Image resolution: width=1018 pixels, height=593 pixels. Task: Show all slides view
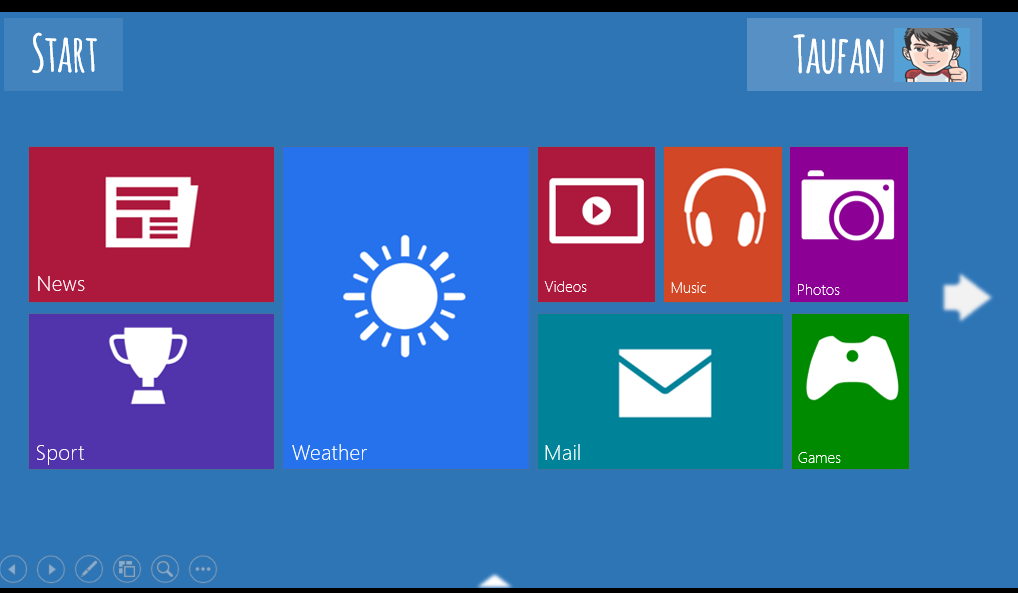127,570
